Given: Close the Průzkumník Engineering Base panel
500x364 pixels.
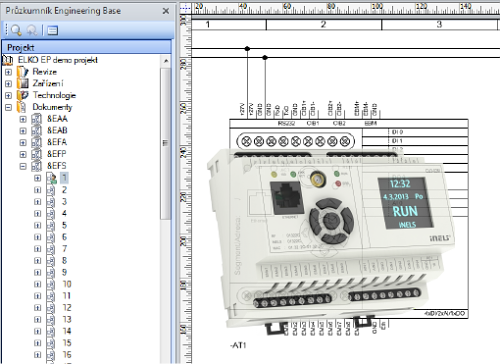Looking at the screenshot, I should (166, 11).
